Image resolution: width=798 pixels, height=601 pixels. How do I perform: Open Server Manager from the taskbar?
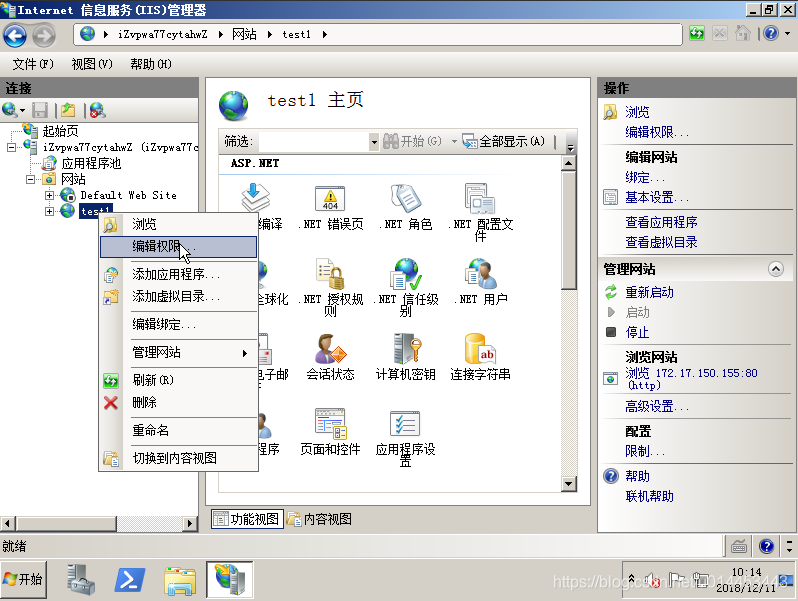[x=80, y=580]
